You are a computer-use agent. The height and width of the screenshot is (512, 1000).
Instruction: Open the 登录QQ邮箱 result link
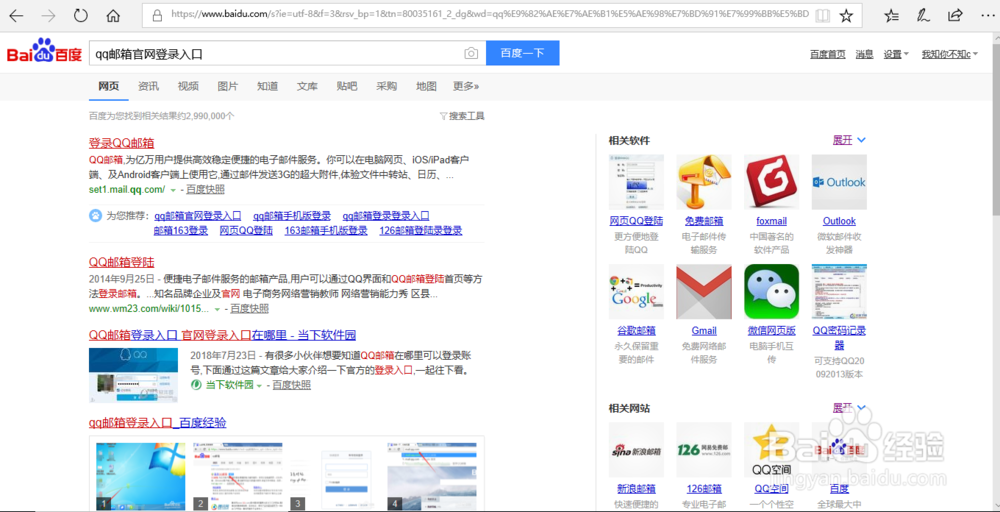pos(121,143)
